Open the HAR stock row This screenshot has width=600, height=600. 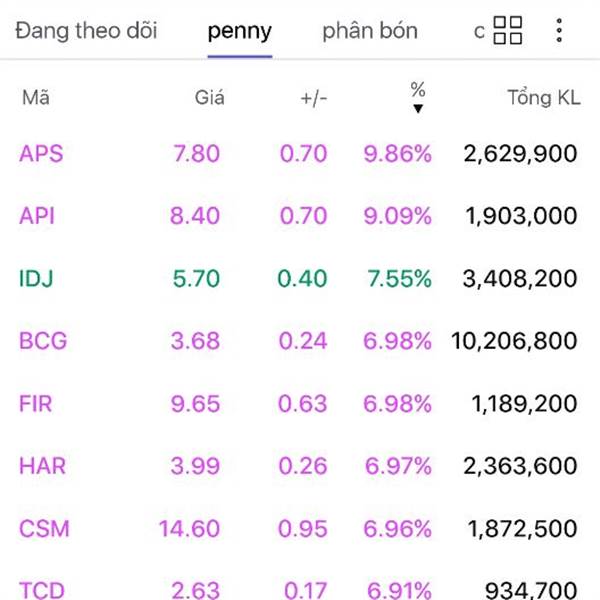tap(300, 466)
